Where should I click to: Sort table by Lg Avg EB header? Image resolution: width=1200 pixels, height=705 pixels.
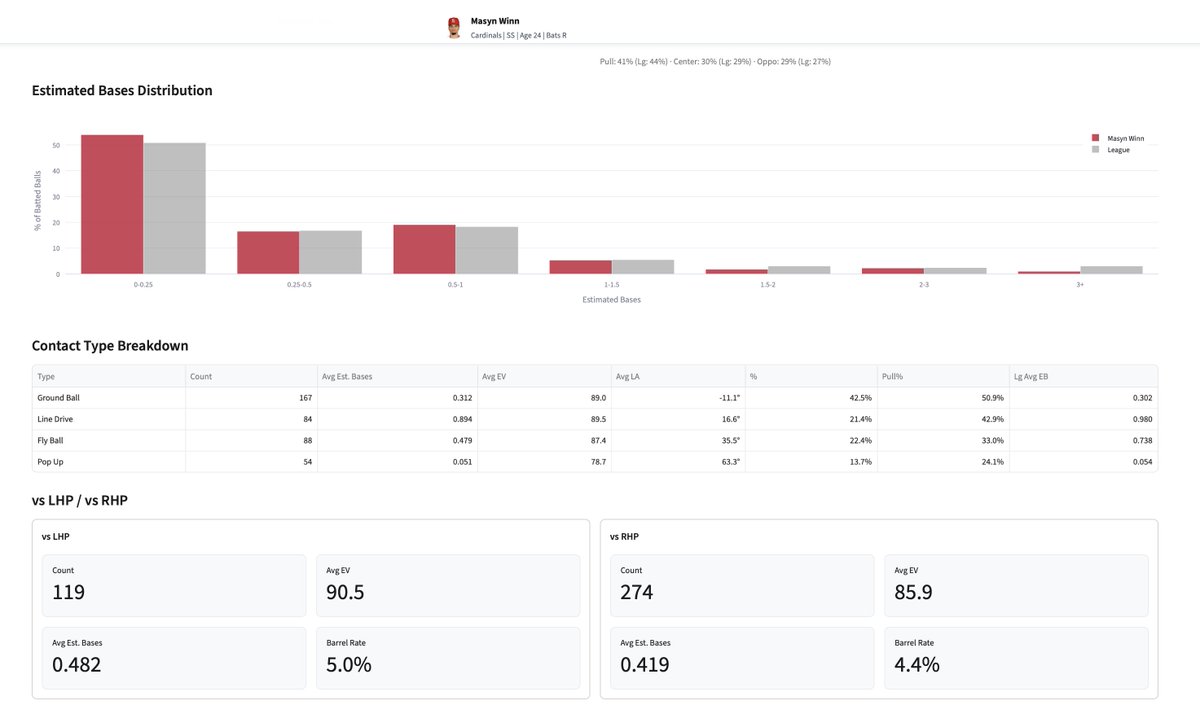coord(1083,377)
